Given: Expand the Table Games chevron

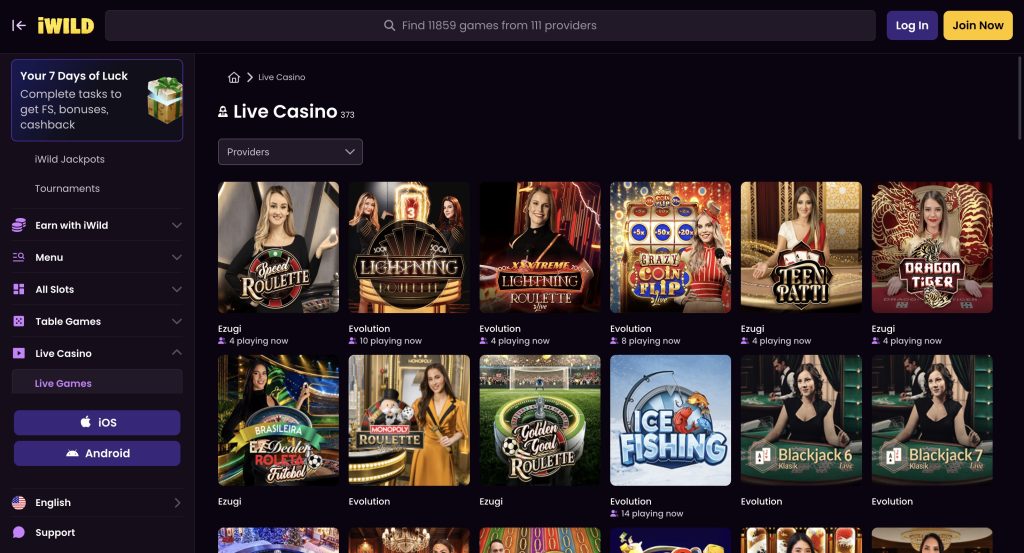Looking at the screenshot, I should coord(176,321).
